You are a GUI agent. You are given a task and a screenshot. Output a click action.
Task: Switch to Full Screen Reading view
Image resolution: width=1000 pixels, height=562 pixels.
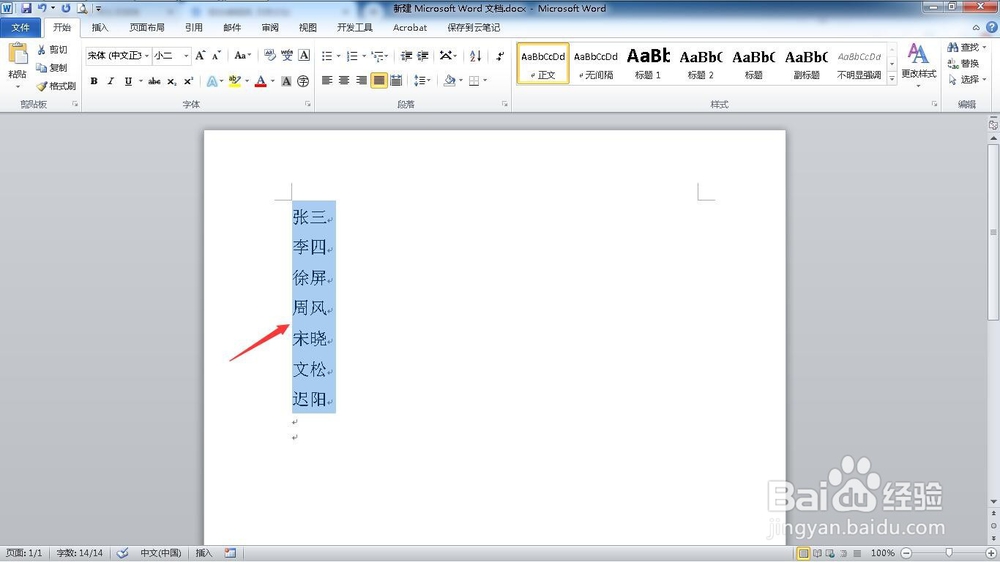coord(817,553)
